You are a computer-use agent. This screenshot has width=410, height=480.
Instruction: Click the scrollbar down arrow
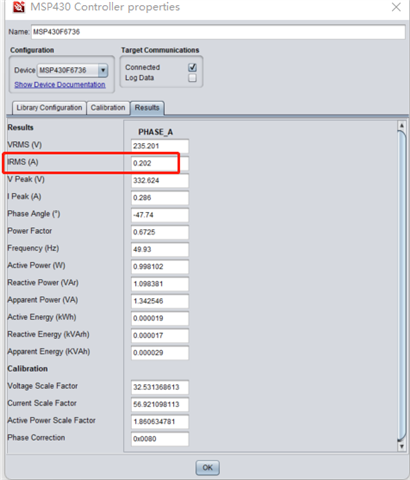click(402, 446)
